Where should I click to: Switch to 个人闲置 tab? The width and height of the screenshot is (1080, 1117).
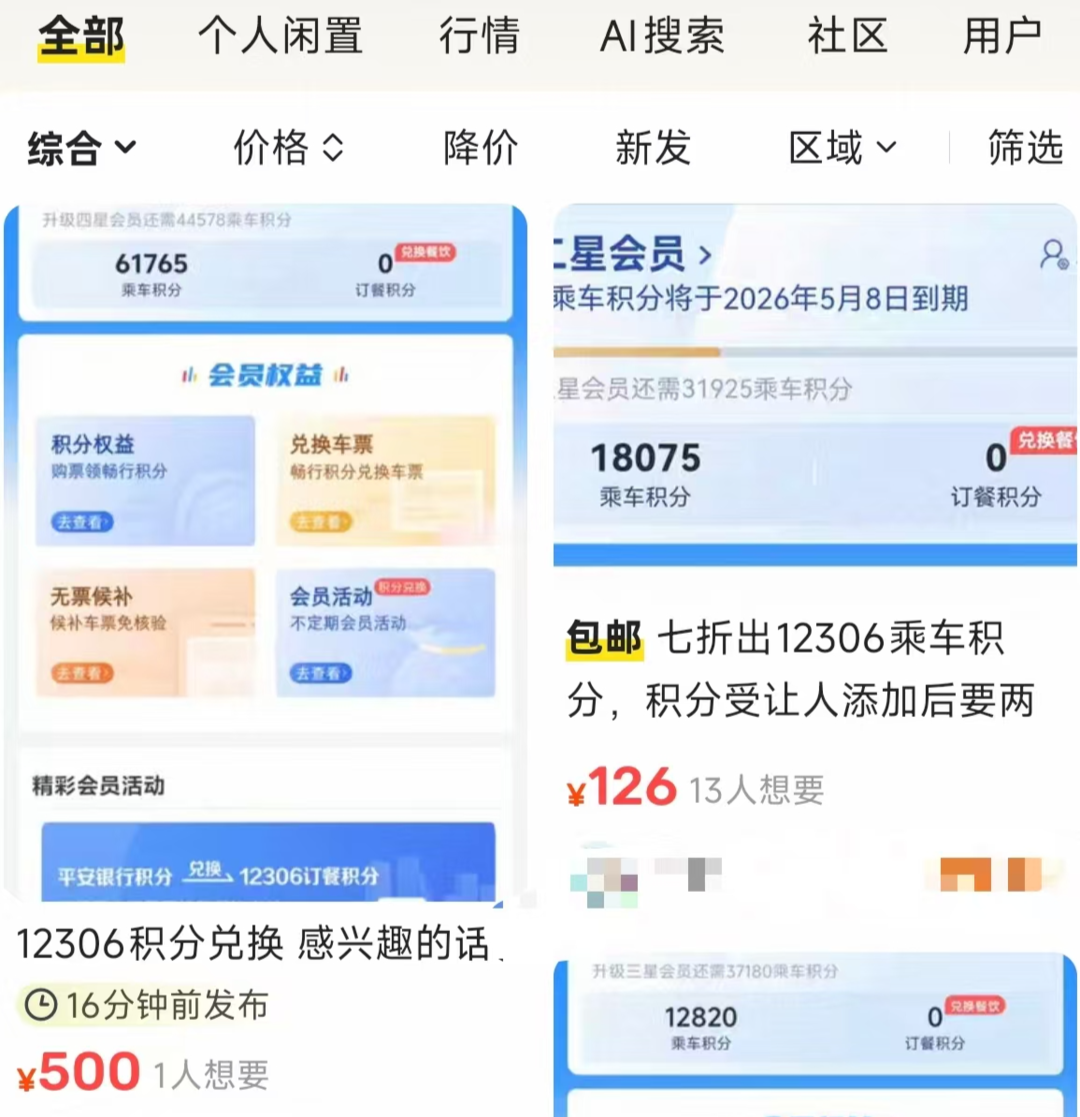click(x=281, y=36)
